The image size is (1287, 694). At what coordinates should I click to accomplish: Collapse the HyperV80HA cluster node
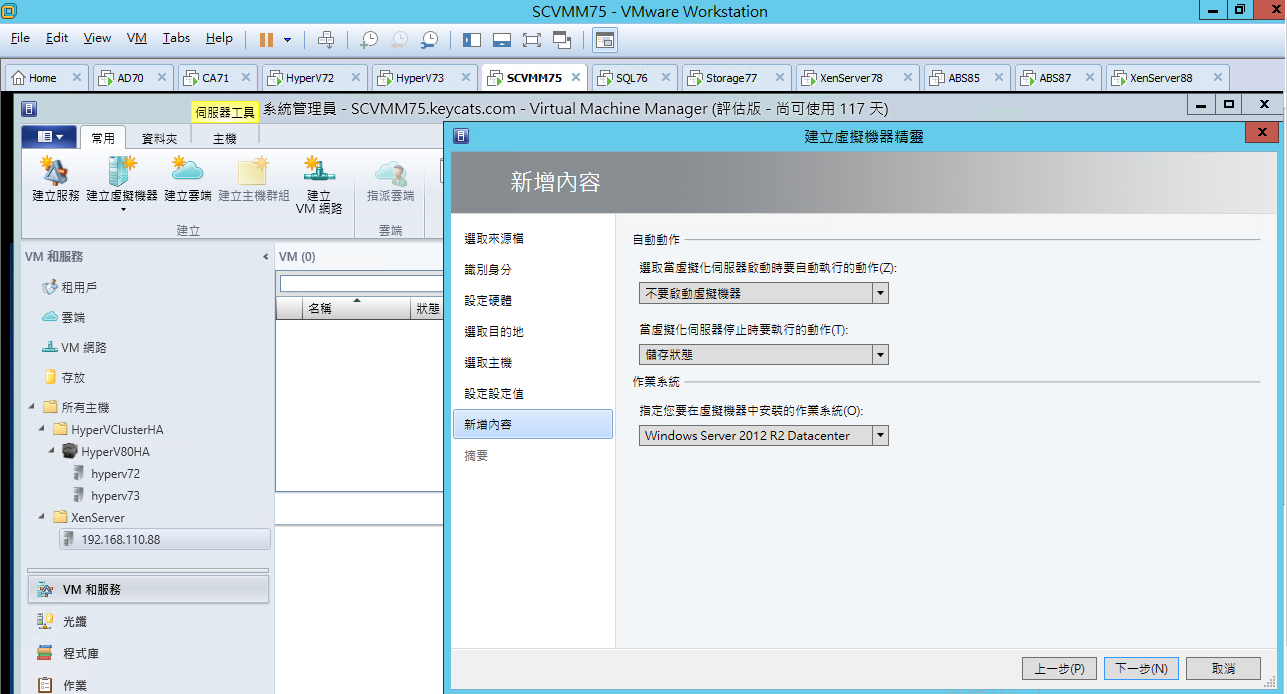[x=52, y=451]
